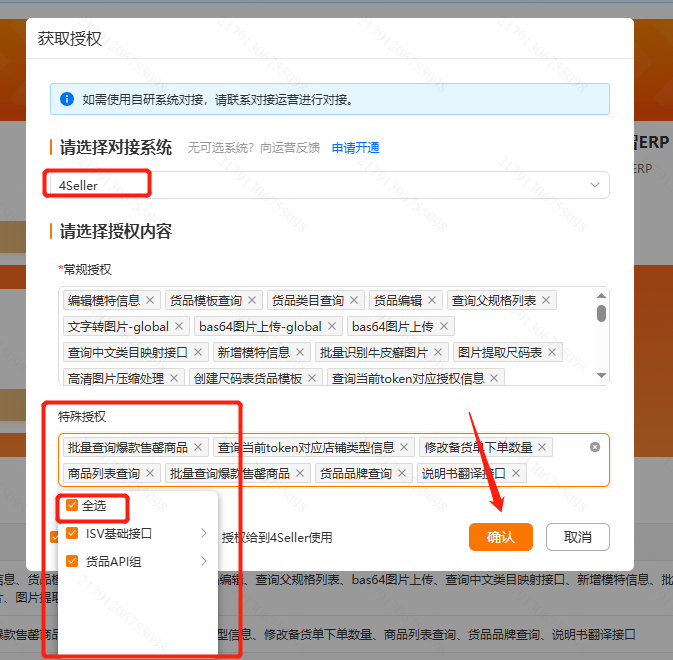Remove the bas64图片上传-global tag

pyautogui.click(x=332, y=327)
